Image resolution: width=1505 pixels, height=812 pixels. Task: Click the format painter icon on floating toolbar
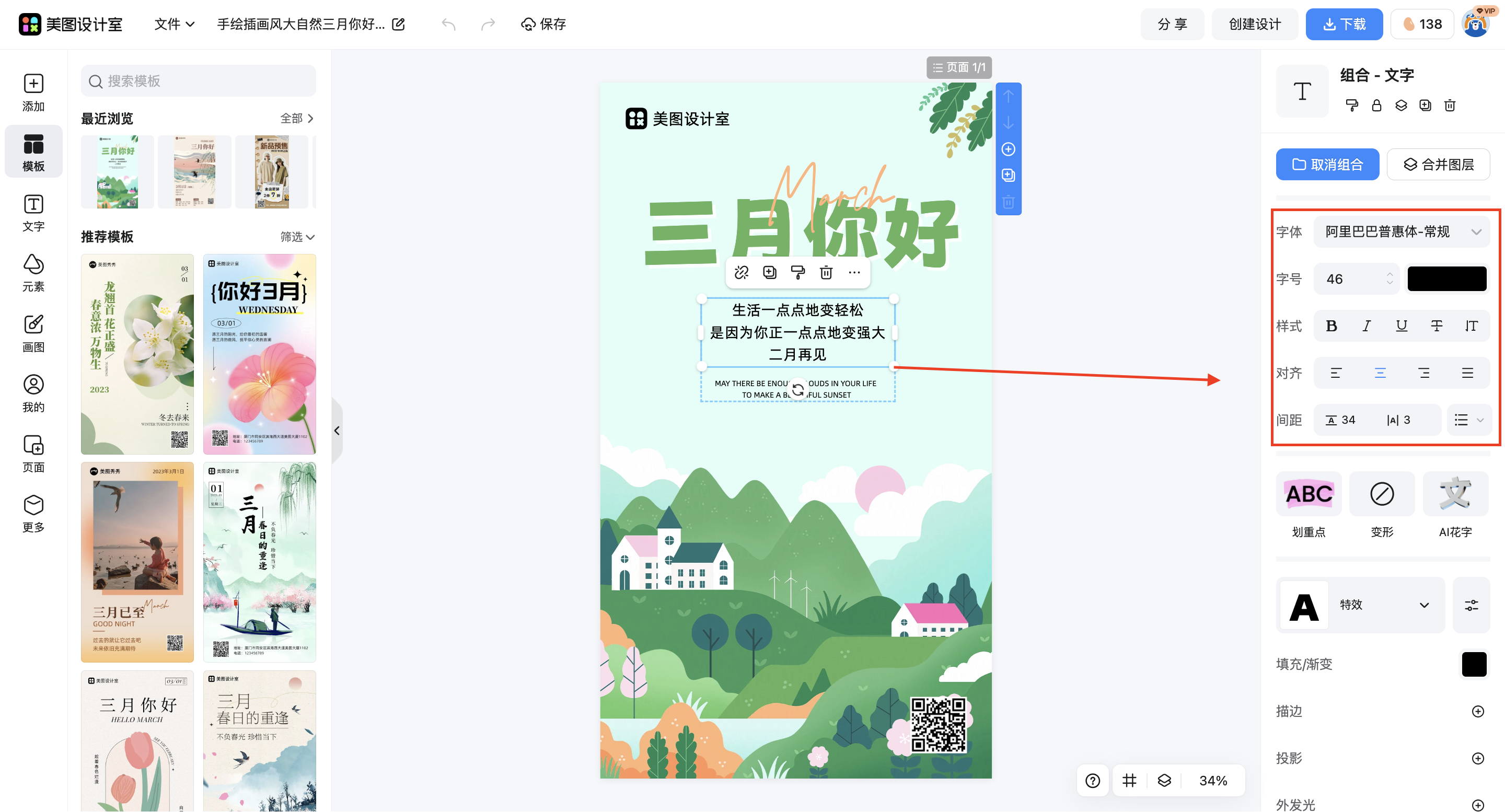tap(798, 272)
